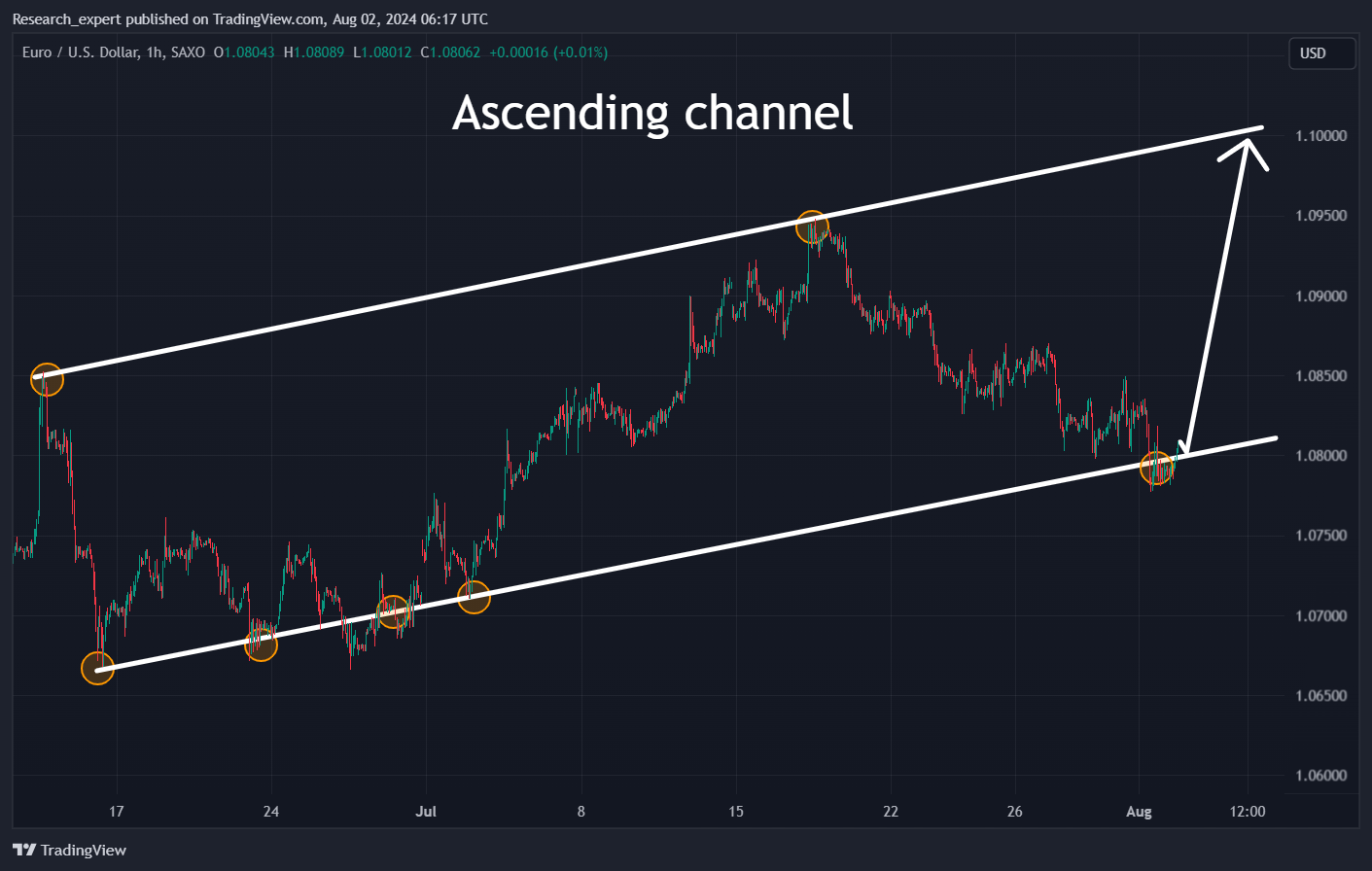The width and height of the screenshot is (1372, 871).
Task: Click the 1.10000 price axis label
Action: click(1321, 136)
